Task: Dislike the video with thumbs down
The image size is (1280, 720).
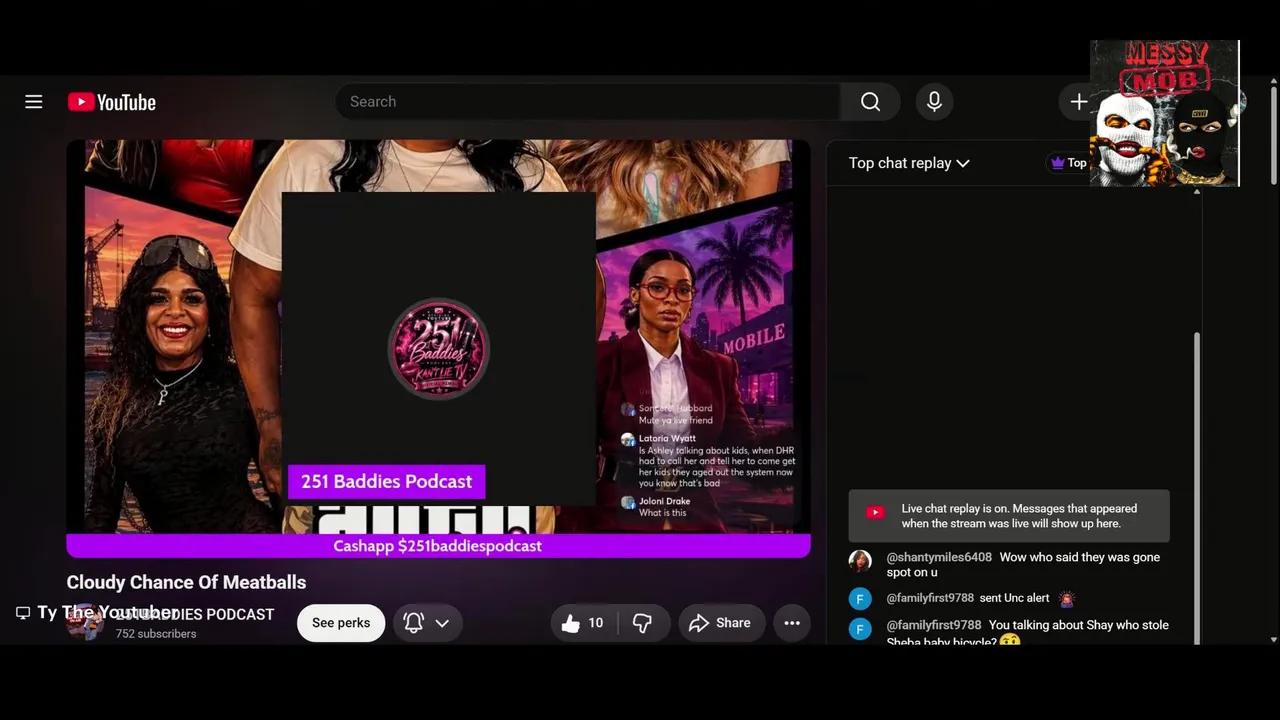Action: pyautogui.click(x=643, y=623)
